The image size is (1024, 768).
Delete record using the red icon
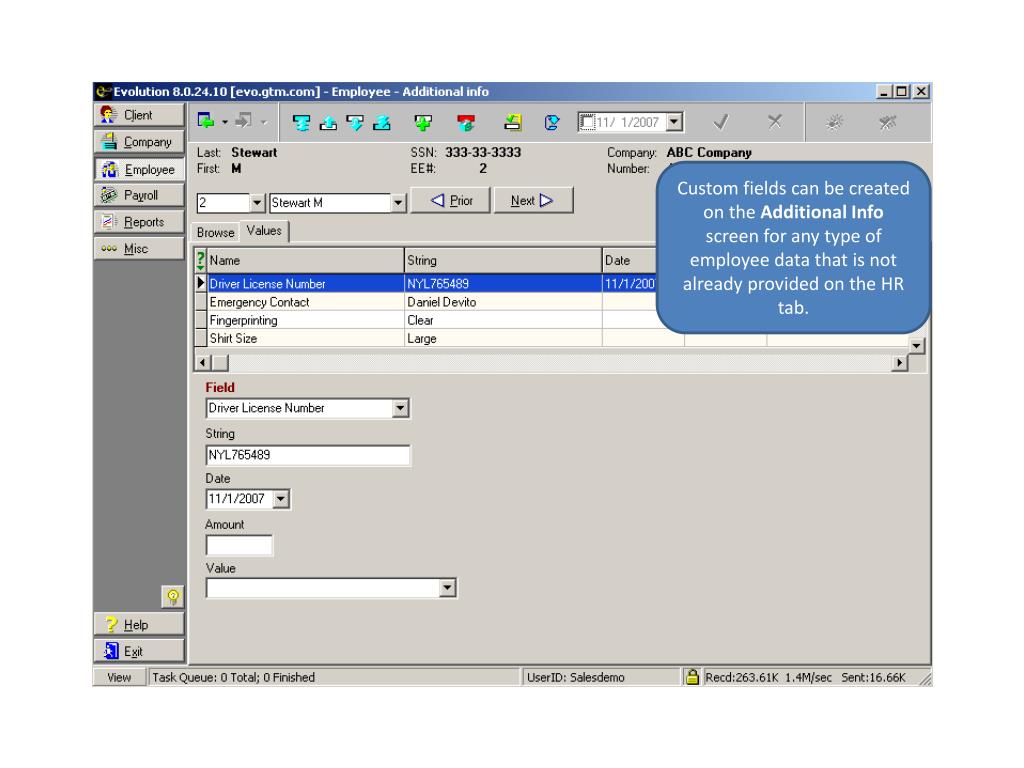[466, 122]
